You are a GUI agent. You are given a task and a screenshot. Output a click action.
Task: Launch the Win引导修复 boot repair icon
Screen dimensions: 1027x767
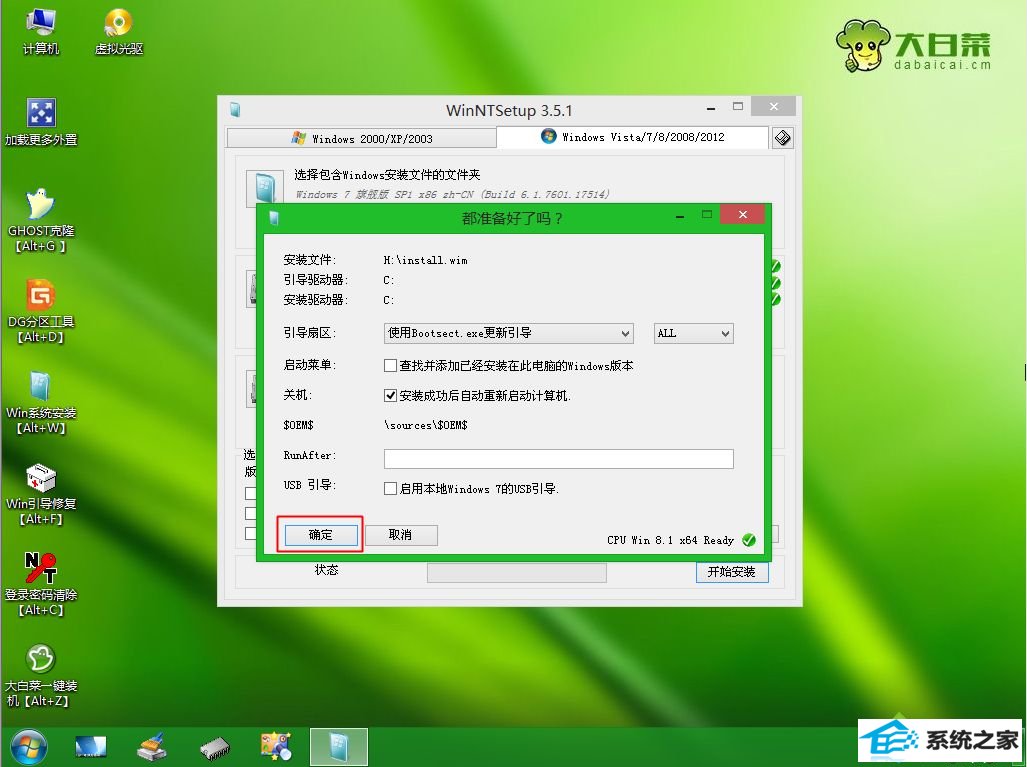[x=41, y=493]
